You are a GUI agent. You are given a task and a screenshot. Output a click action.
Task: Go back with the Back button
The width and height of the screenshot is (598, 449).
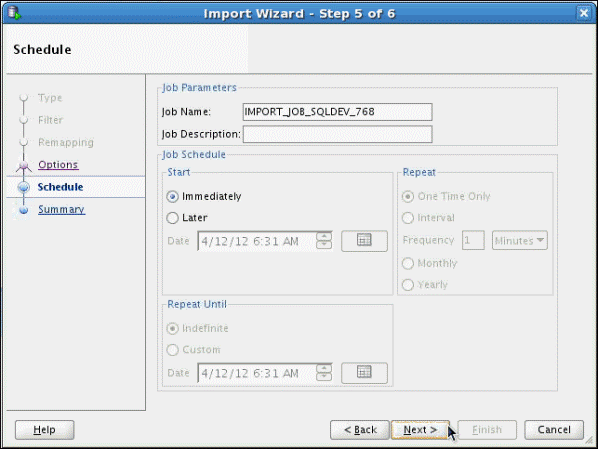click(360, 430)
